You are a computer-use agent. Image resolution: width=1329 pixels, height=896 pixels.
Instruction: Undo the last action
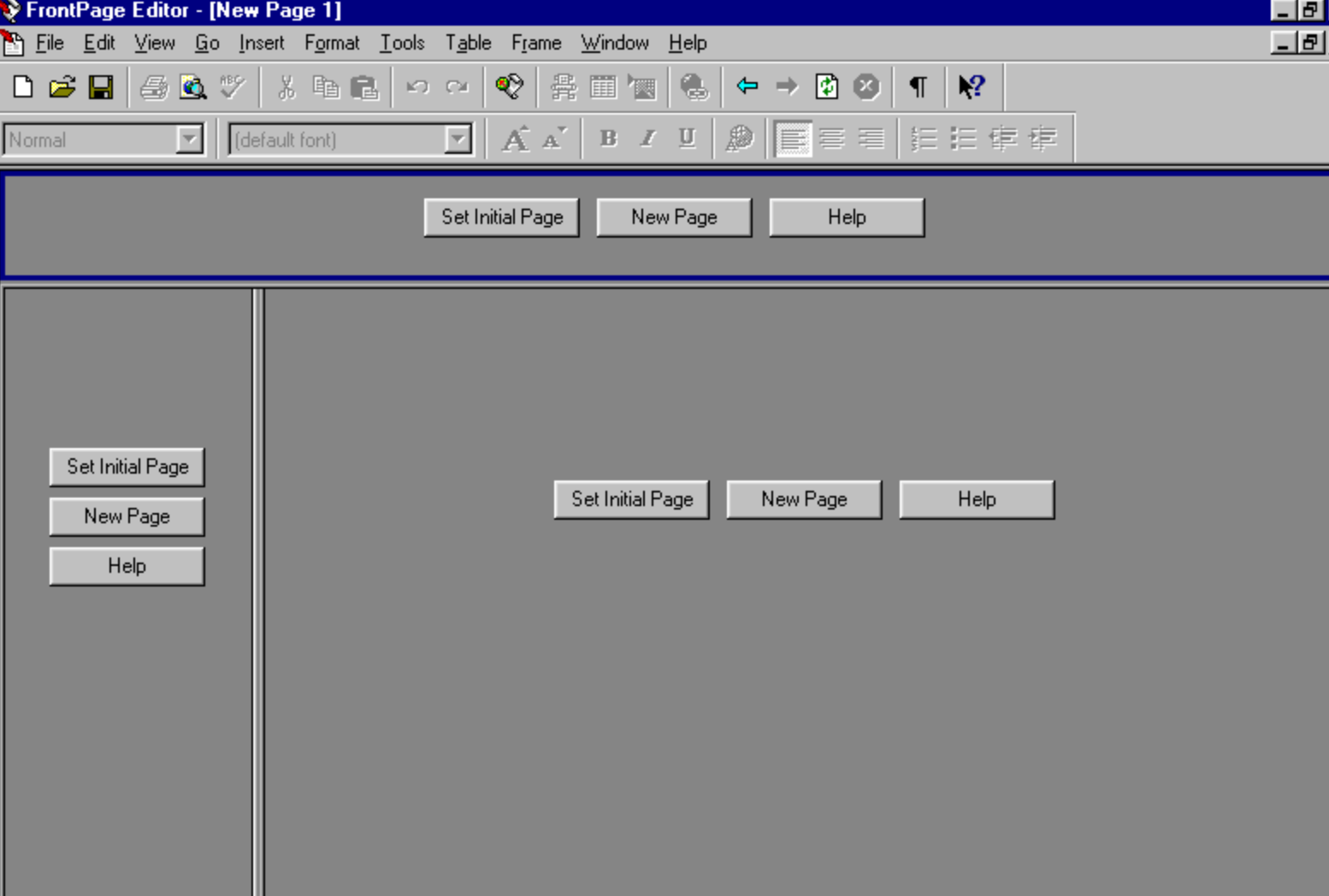coord(417,86)
